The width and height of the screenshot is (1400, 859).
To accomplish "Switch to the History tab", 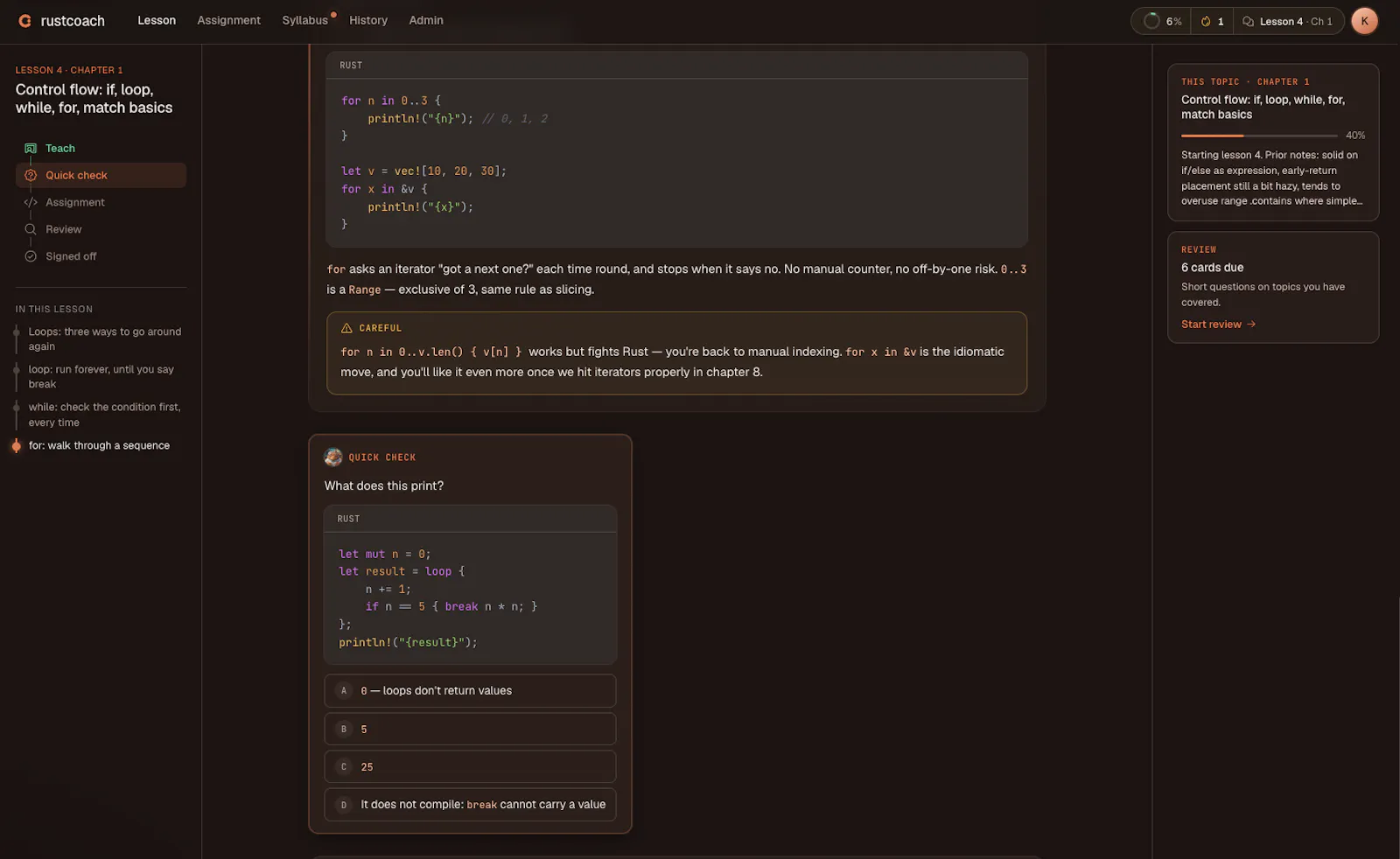I will 368,20.
